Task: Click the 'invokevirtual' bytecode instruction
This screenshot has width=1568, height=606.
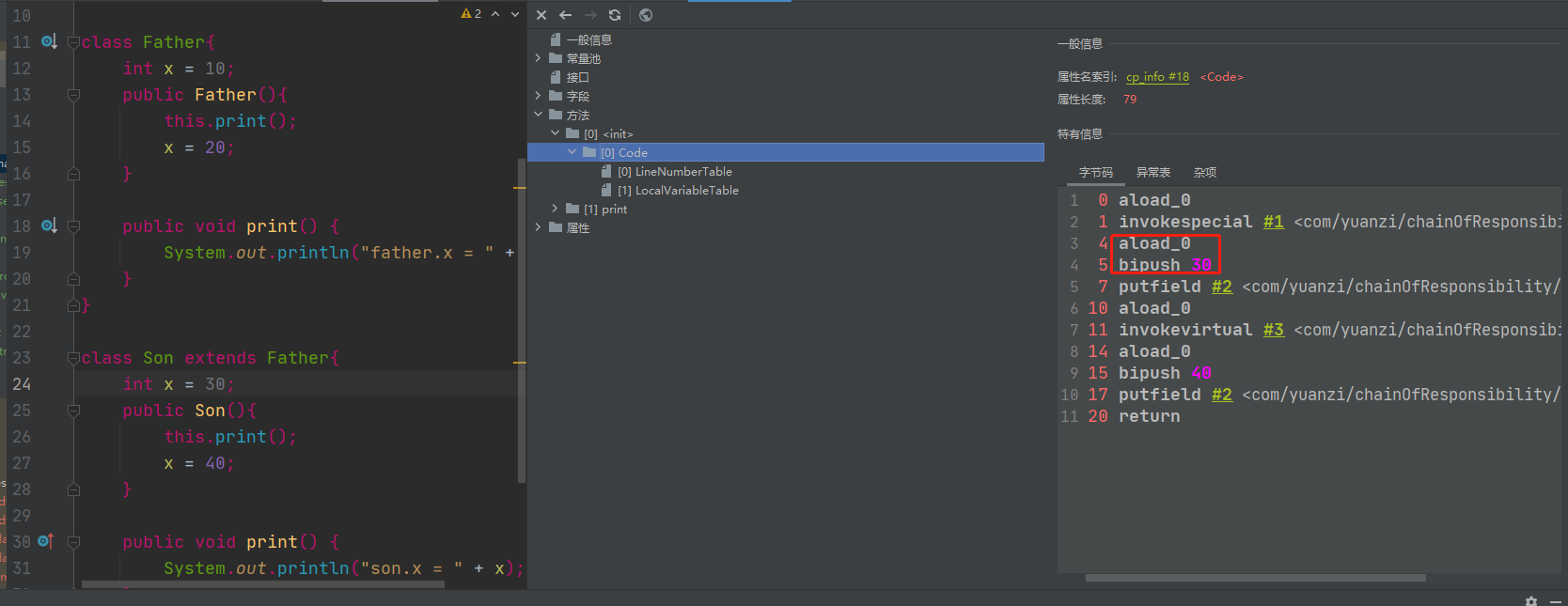Action: click(1185, 330)
